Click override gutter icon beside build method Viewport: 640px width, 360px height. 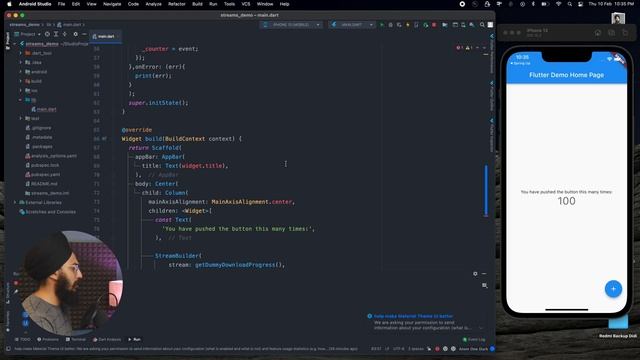click(x=104, y=139)
